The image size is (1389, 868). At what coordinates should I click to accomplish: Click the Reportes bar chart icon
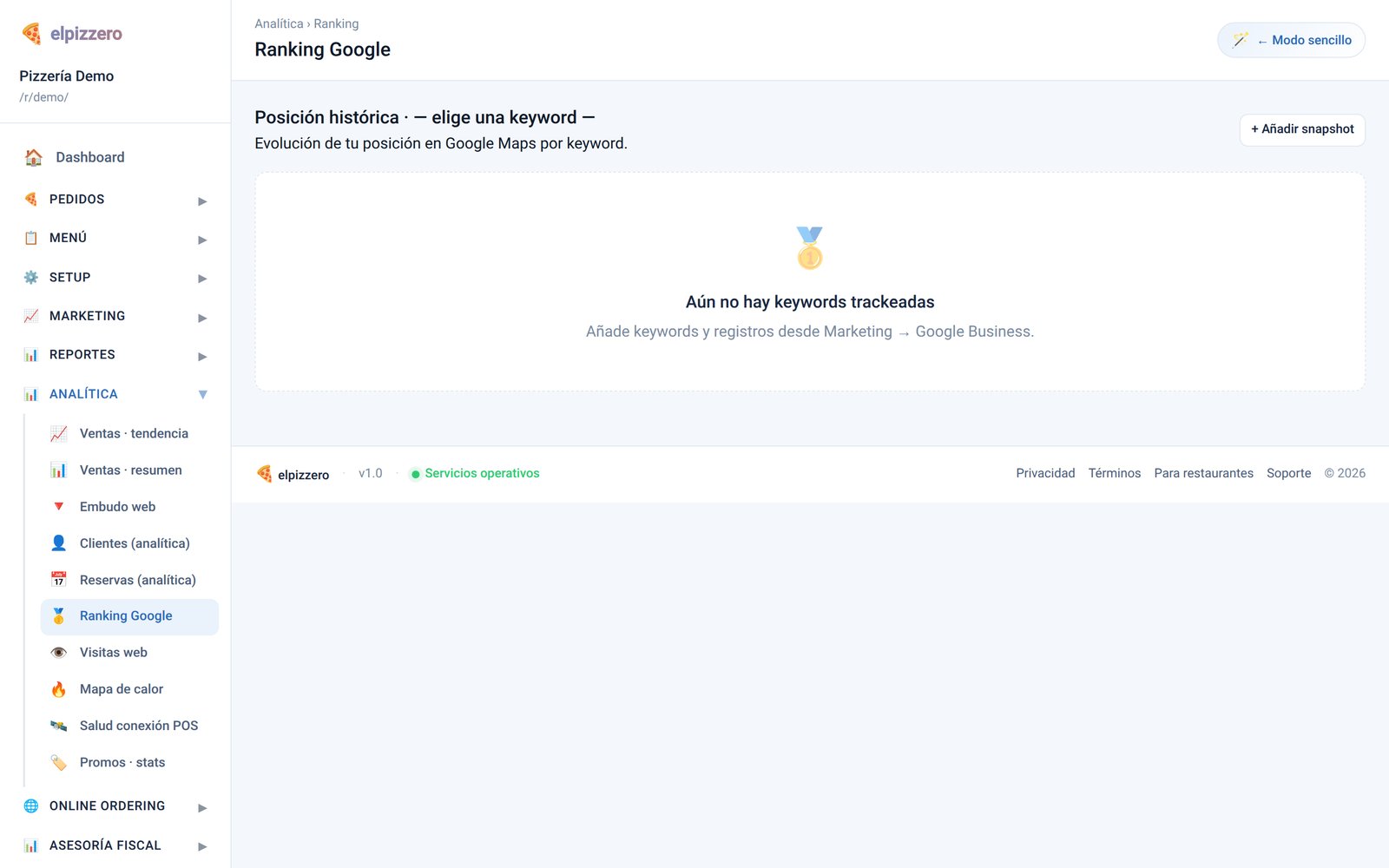pos(31,355)
